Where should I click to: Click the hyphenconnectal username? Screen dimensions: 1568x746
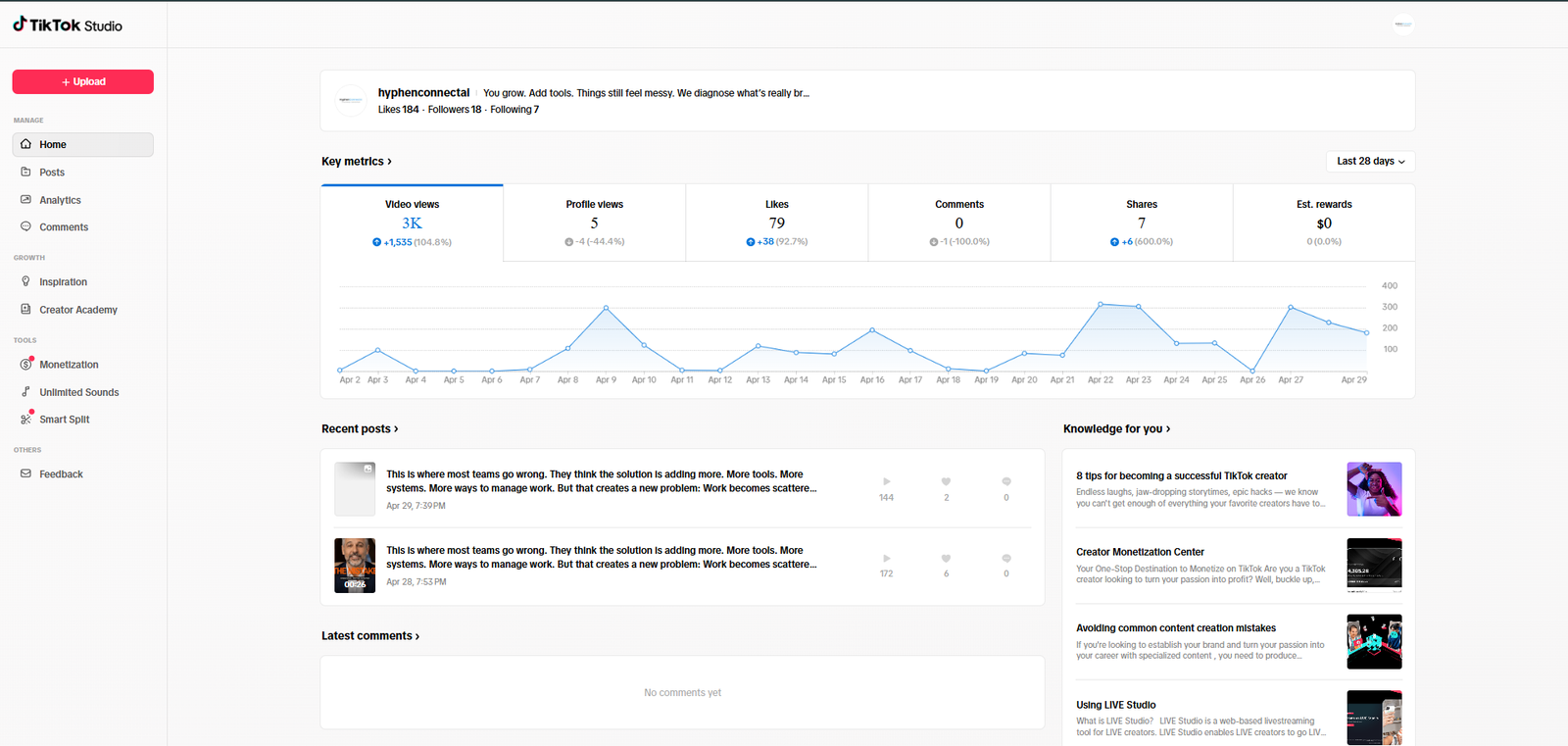[x=424, y=93]
